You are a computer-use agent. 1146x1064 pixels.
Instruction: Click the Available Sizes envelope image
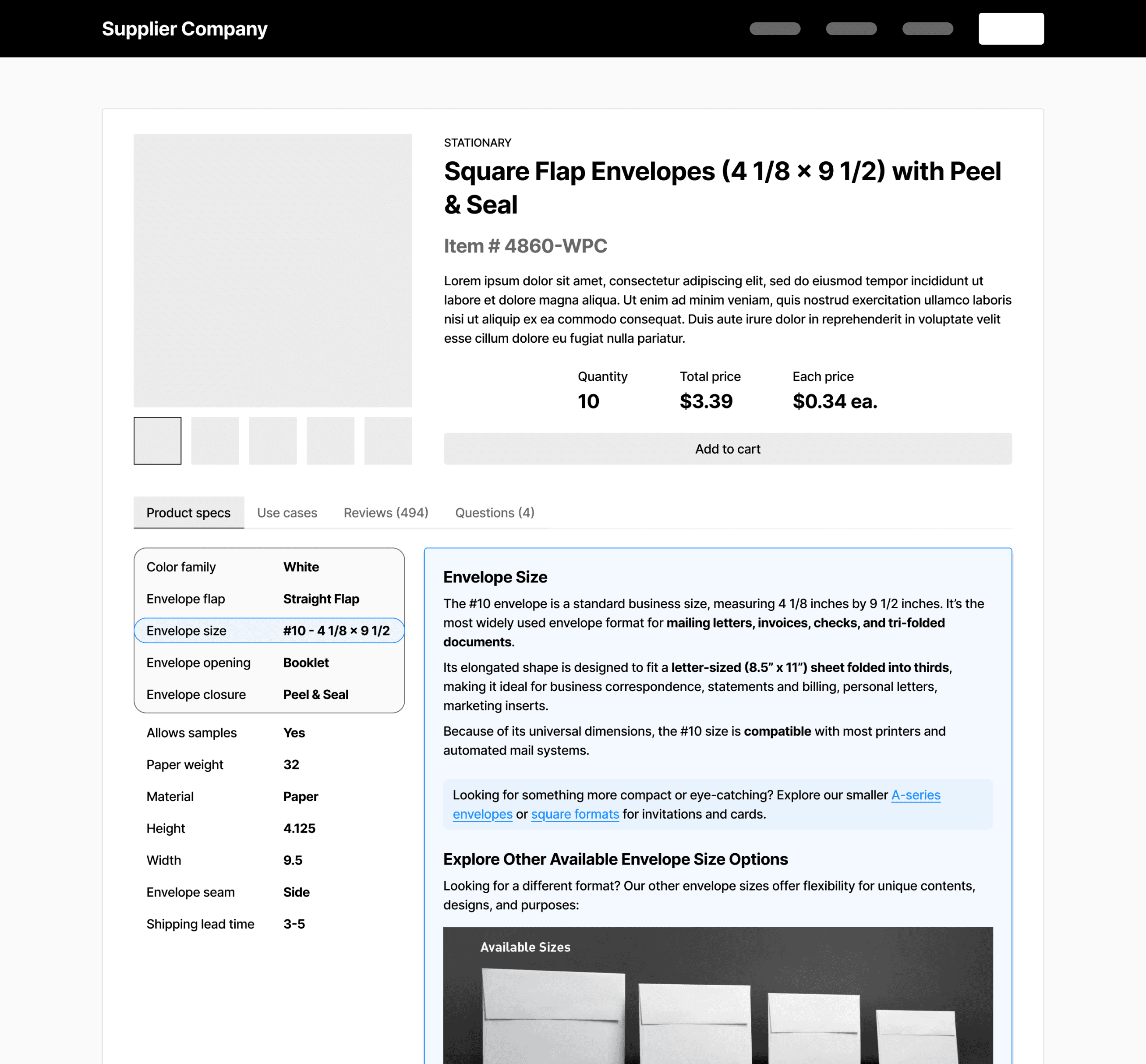click(x=717, y=996)
